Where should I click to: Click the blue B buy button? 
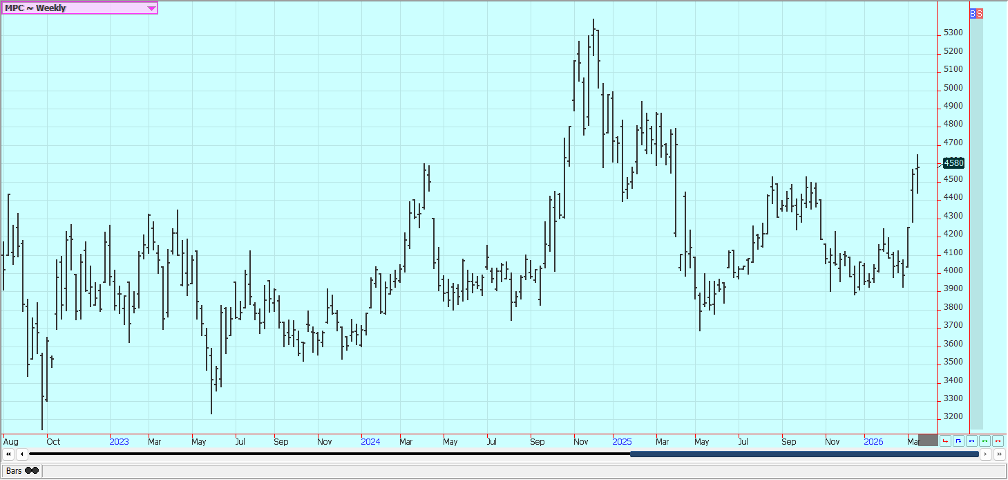[x=974, y=14]
